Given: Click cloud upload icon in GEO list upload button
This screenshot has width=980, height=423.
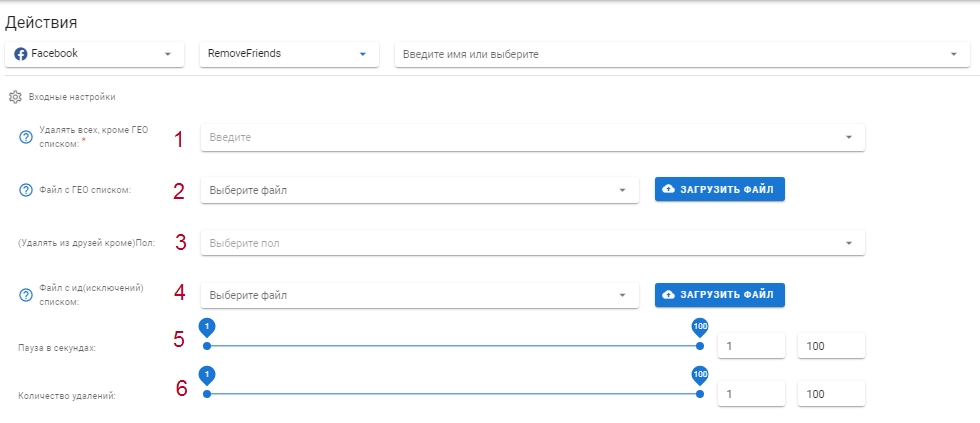Looking at the screenshot, I should (668, 189).
